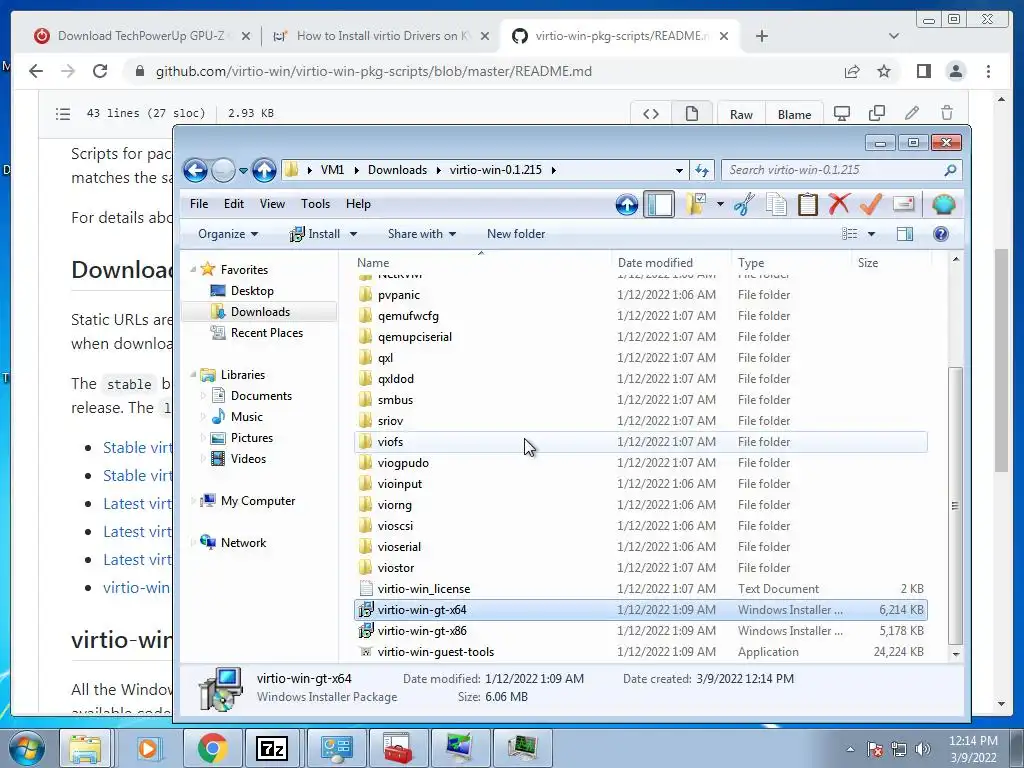The image size is (1024, 768).
Task: Bookmark this page star icon
Action: [884, 71]
